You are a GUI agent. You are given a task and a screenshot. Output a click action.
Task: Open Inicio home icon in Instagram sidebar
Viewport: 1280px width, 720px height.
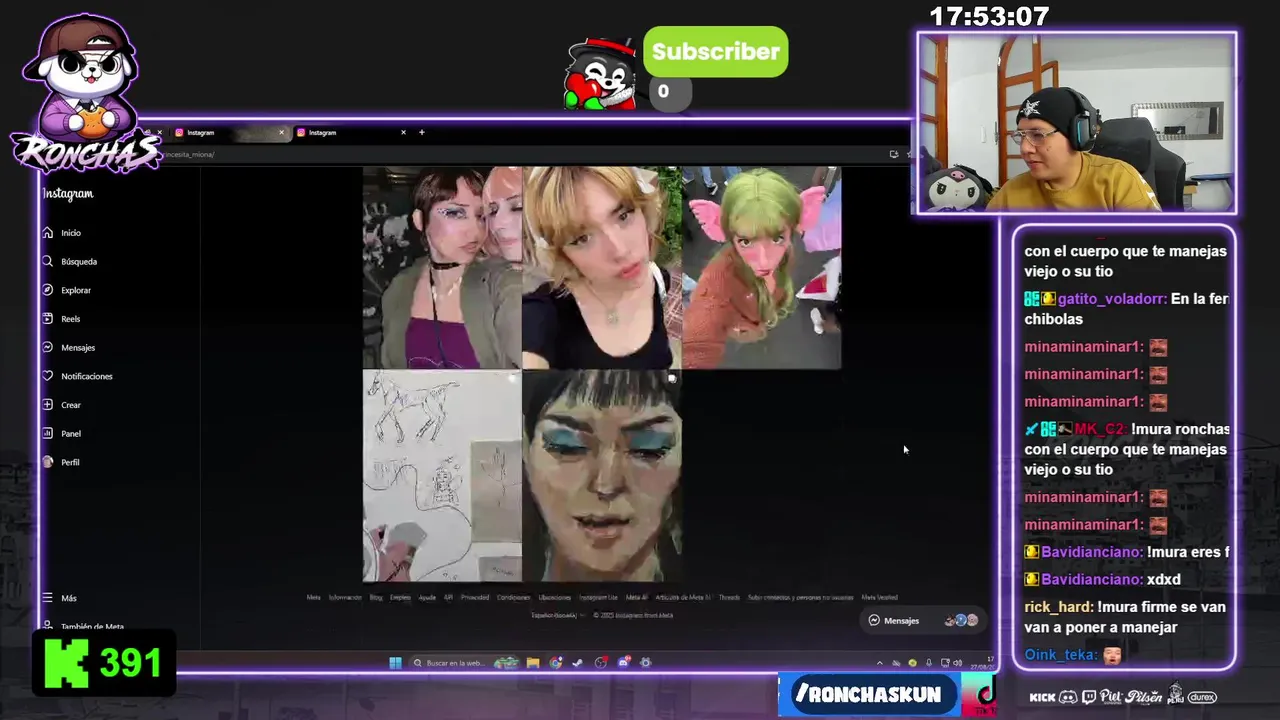click(47, 232)
